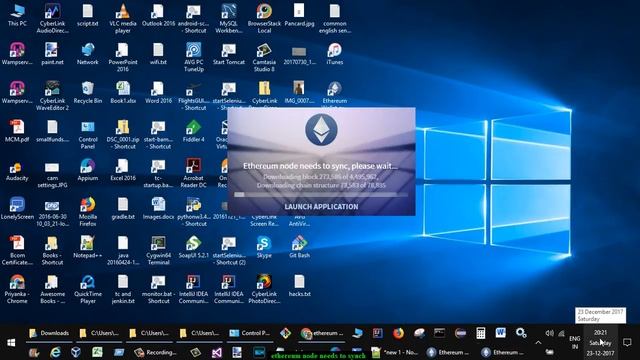Open Audacity desktop icon
Image resolution: width=640 pixels, height=360 pixels.
pyautogui.click(x=17, y=170)
